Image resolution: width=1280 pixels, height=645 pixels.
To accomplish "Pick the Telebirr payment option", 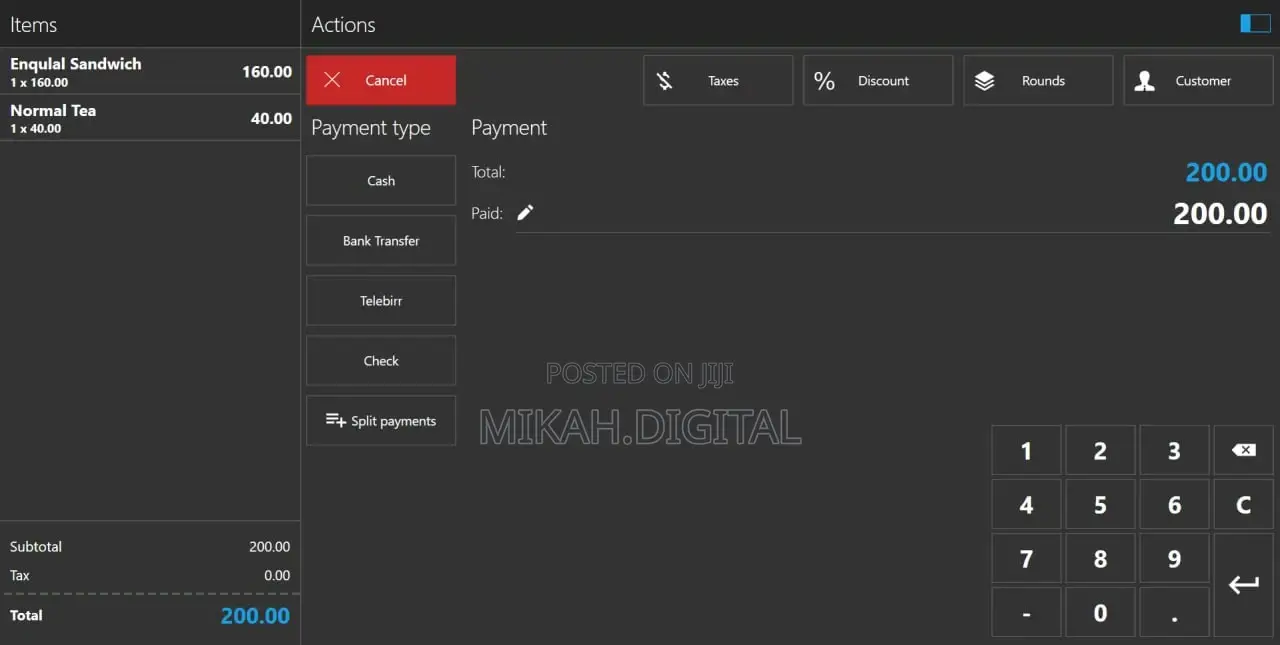I will click(x=380, y=300).
